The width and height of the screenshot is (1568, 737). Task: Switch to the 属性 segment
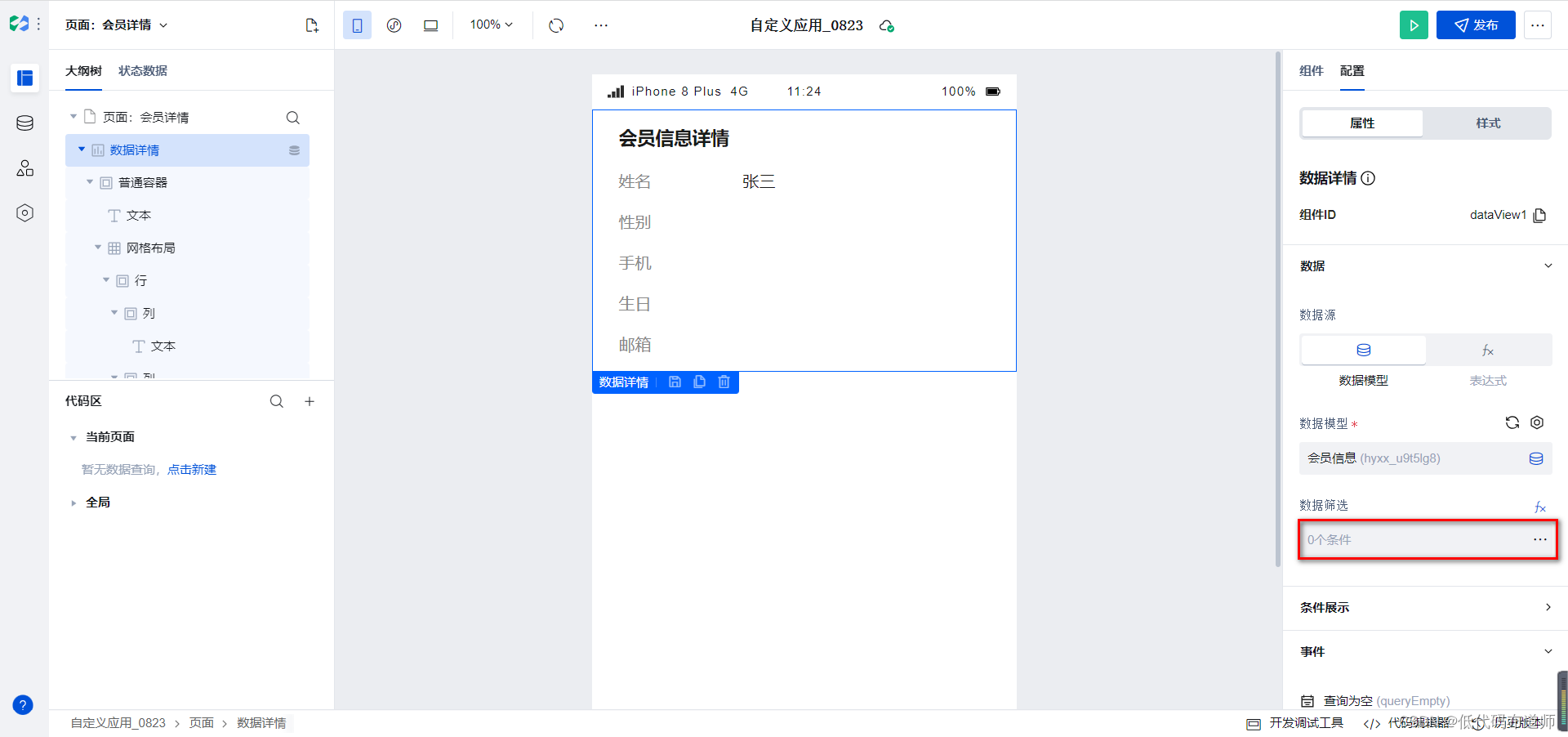(x=1362, y=123)
